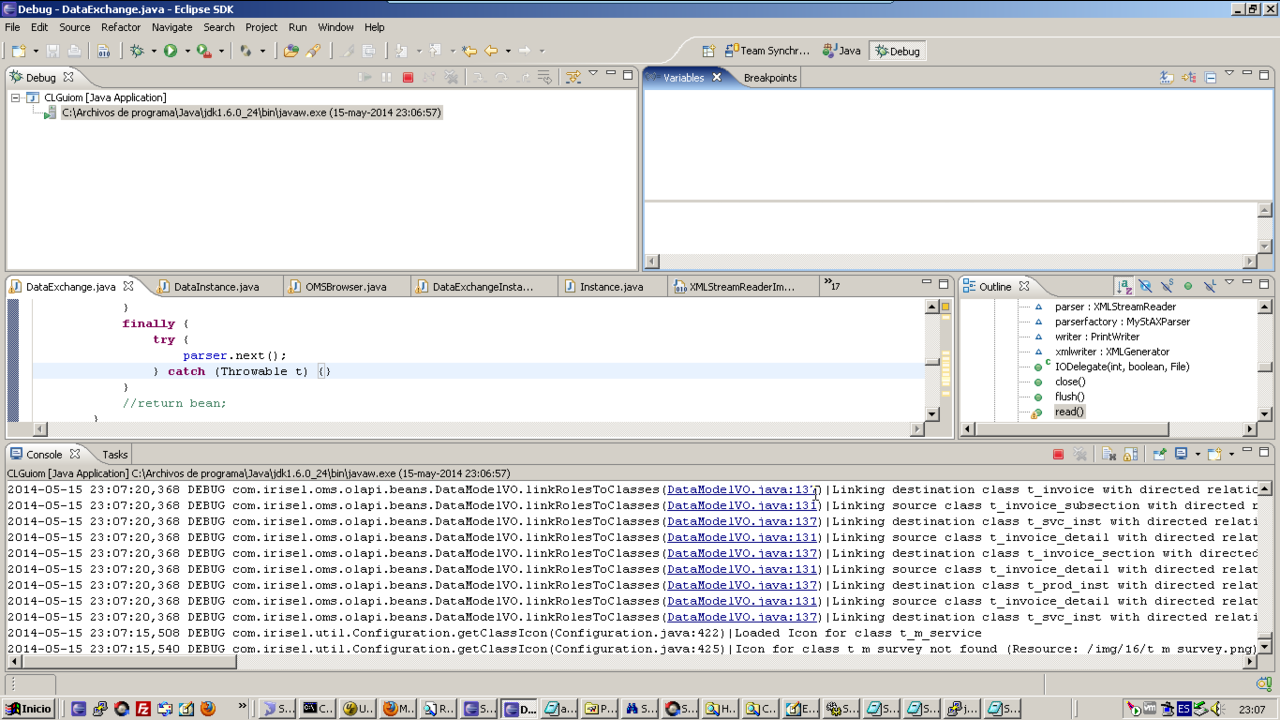This screenshot has height=720, width=1280.
Task: Click Show Logical Structure icon in Variables view
Action: (x=1189, y=77)
